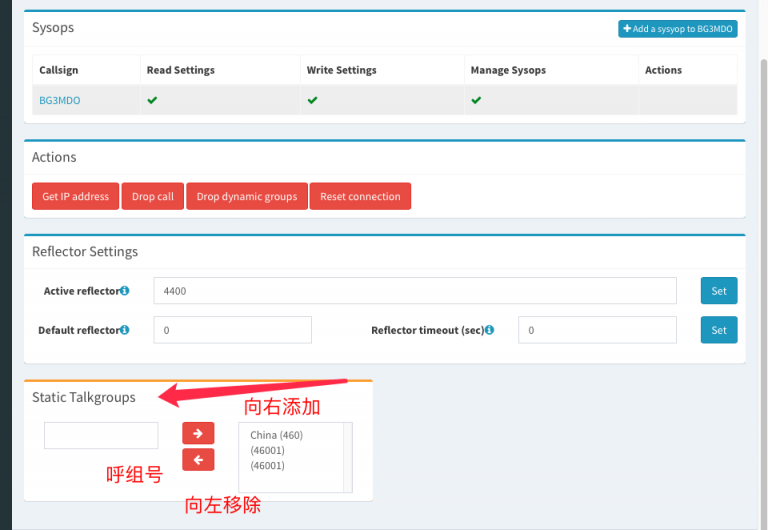Click Set button beside Active reflector
The height and width of the screenshot is (530, 768).
pyautogui.click(x=718, y=291)
